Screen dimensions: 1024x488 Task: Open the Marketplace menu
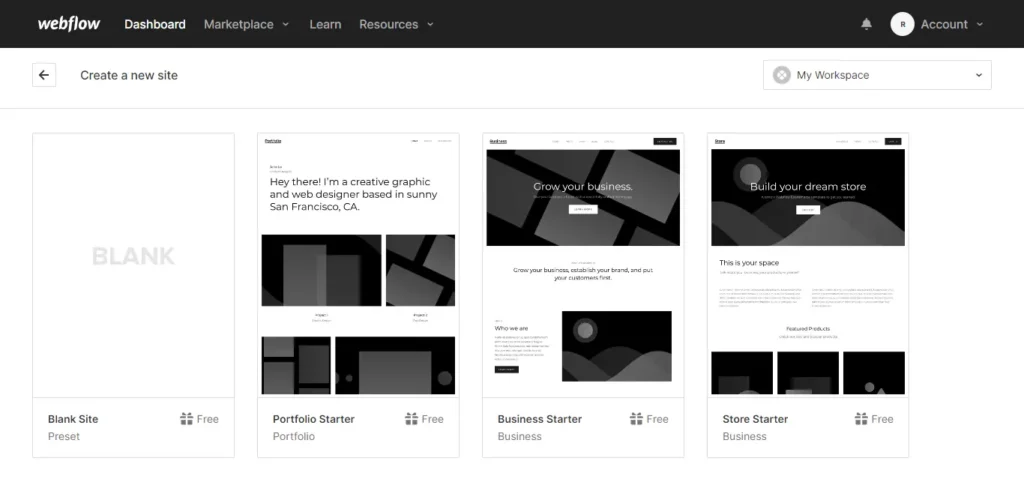[x=238, y=24]
